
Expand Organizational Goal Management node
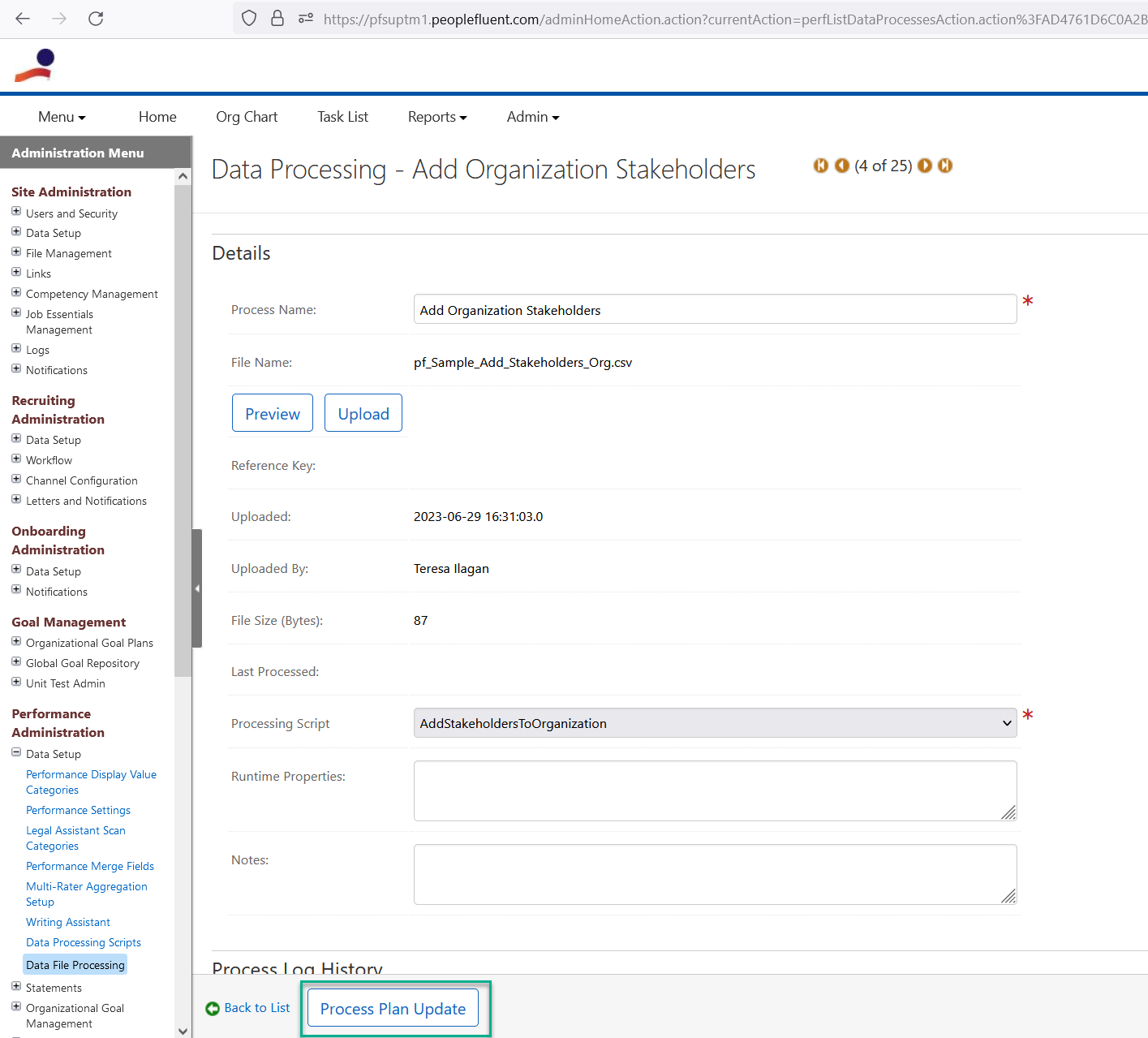pyautogui.click(x=16, y=1006)
